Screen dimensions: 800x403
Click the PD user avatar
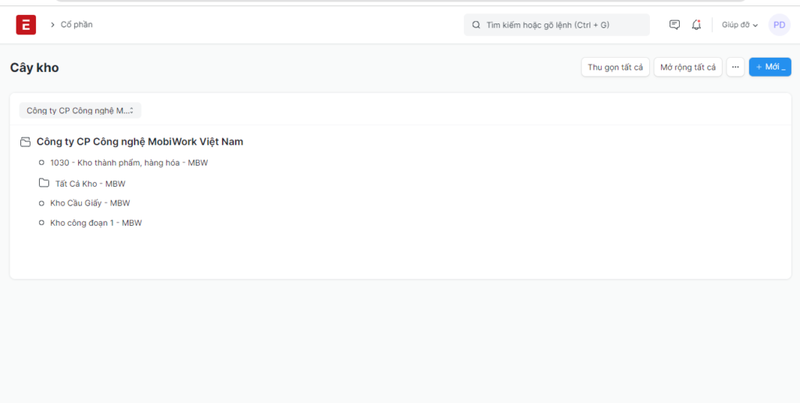click(779, 25)
